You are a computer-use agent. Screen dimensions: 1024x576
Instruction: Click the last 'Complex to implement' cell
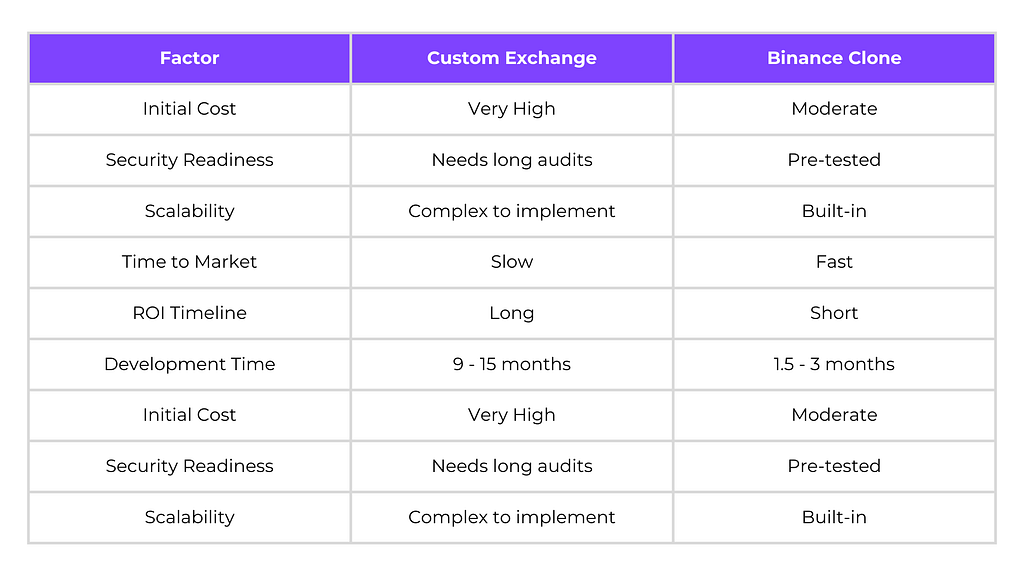(x=512, y=517)
